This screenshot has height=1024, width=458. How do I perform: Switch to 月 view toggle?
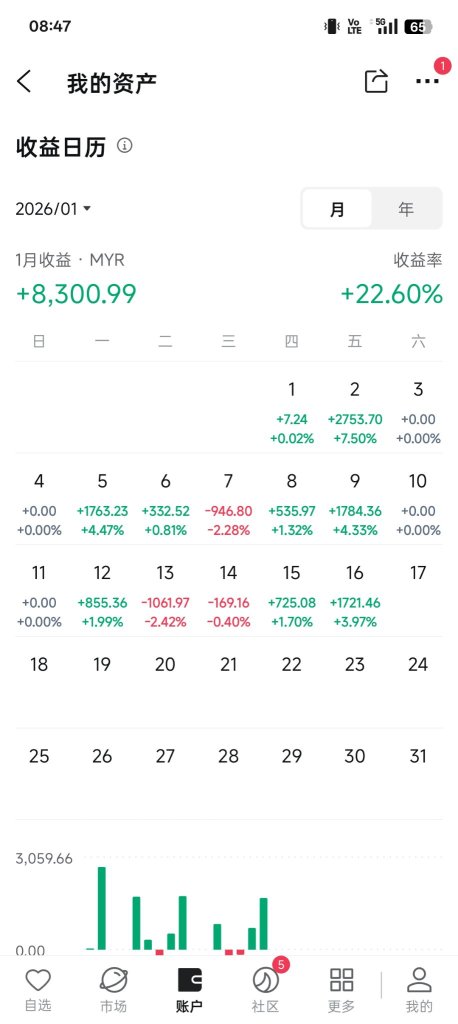(x=337, y=209)
